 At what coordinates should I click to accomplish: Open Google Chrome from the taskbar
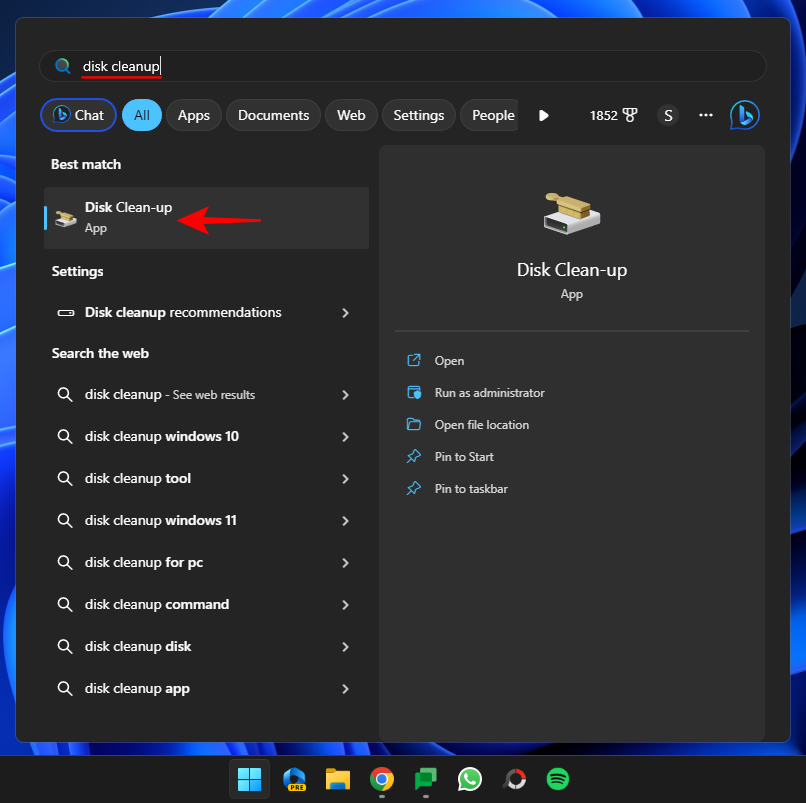[382, 779]
